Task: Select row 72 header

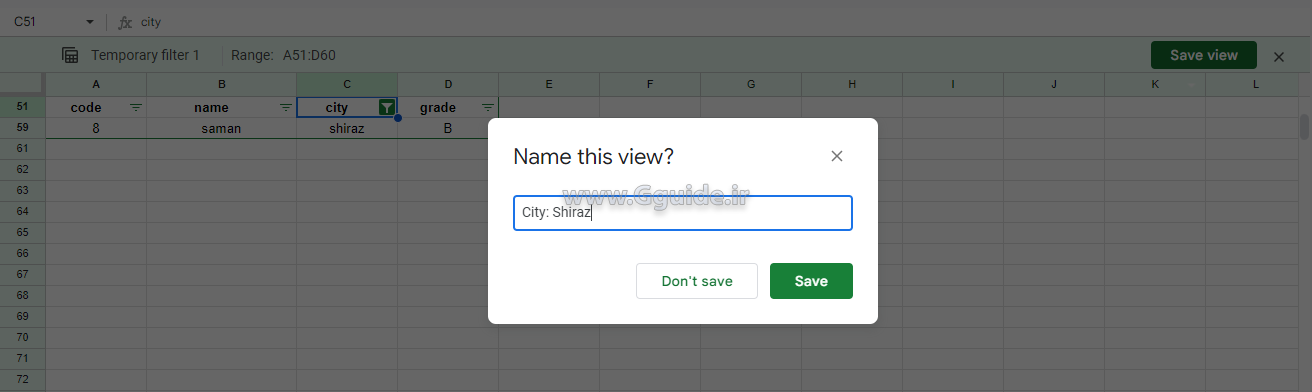Action: point(23,379)
